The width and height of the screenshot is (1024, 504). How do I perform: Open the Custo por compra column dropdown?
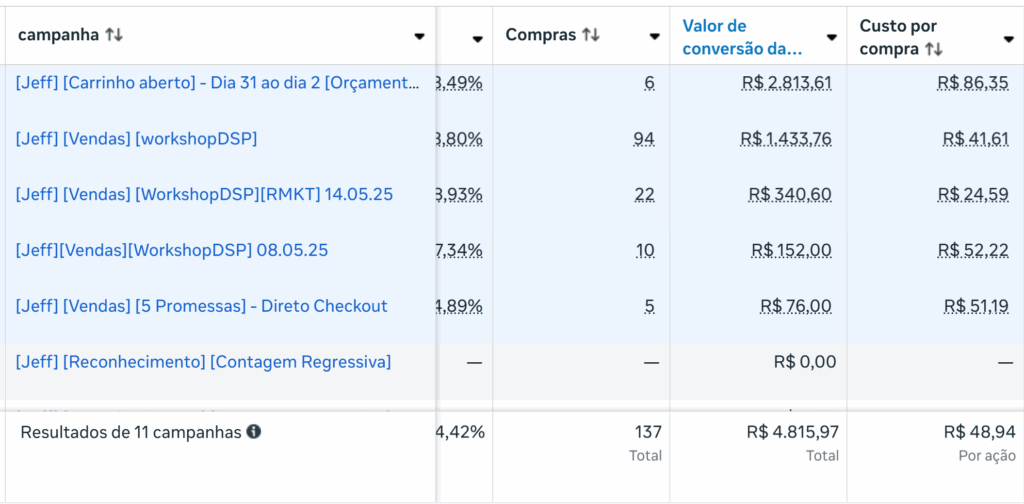1008,37
